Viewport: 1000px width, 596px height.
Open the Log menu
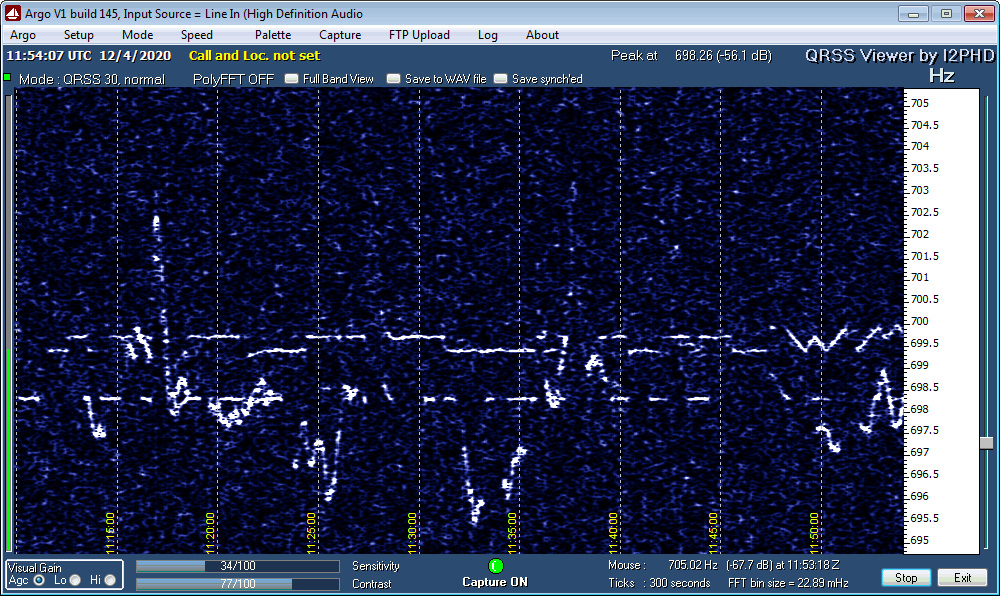coord(488,35)
